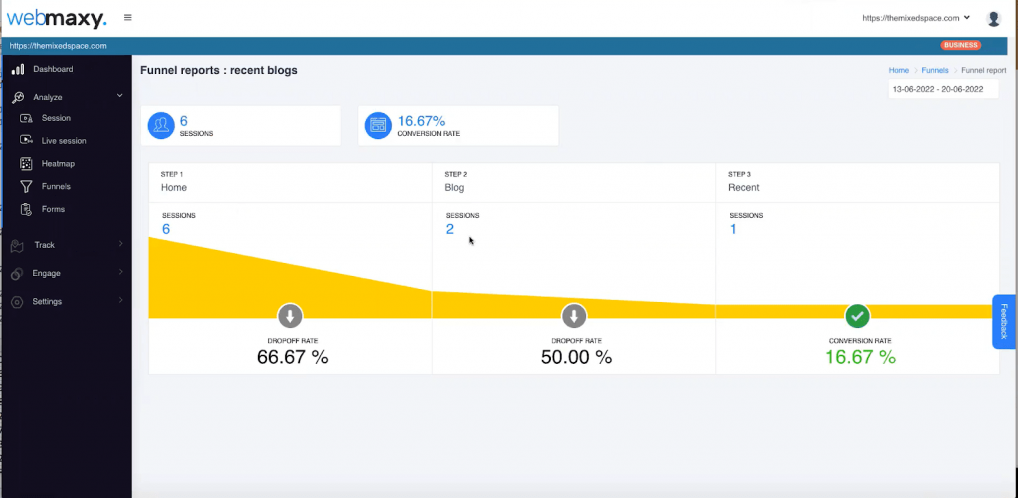
Task: Click the Engage menu label
Action: (x=47, y=273)
